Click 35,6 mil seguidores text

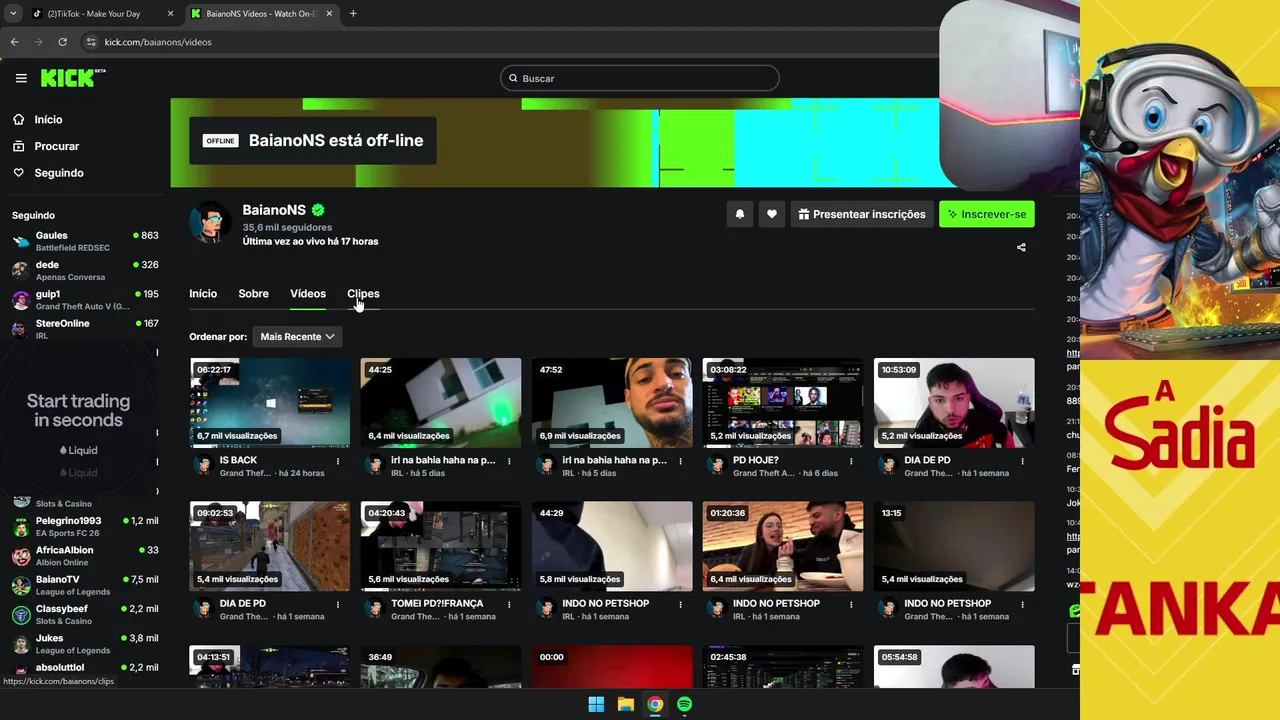click(x=287, y=228)
